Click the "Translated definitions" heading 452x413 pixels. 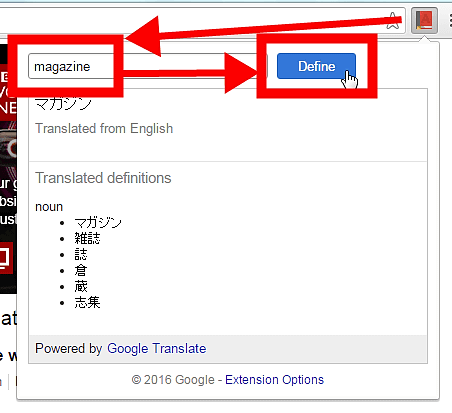coord(103,178)
